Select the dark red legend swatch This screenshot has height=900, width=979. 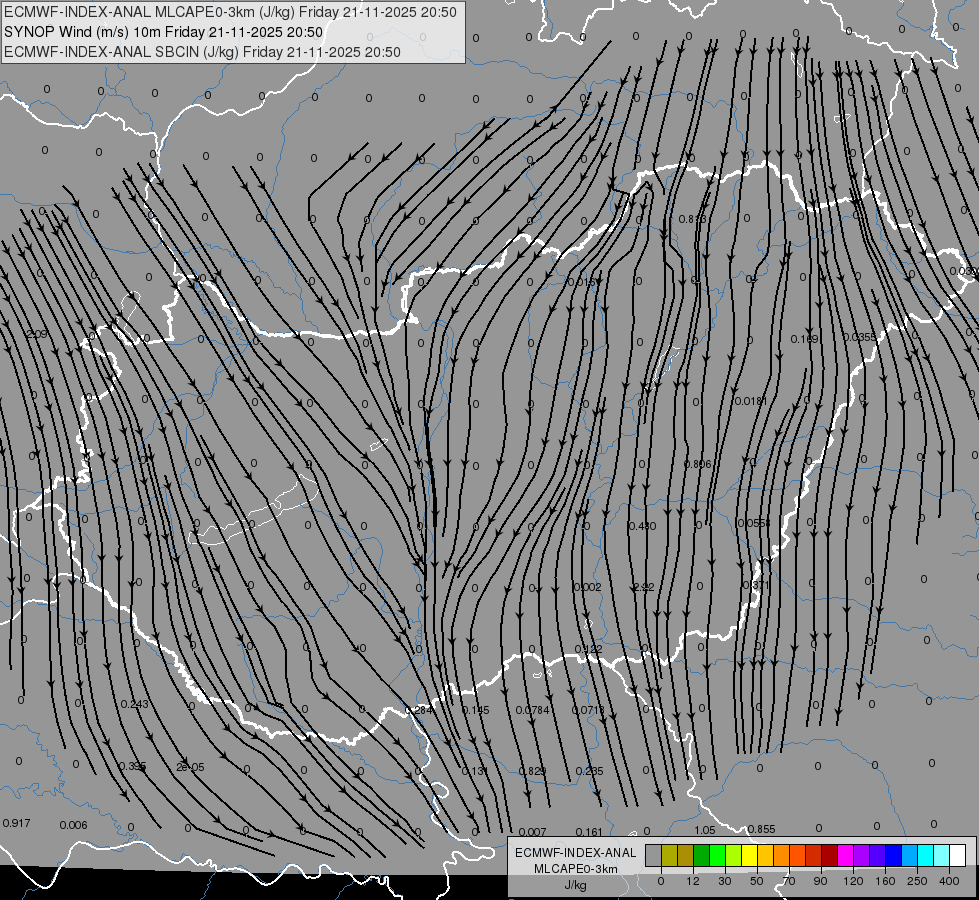(x=830, y=855)
